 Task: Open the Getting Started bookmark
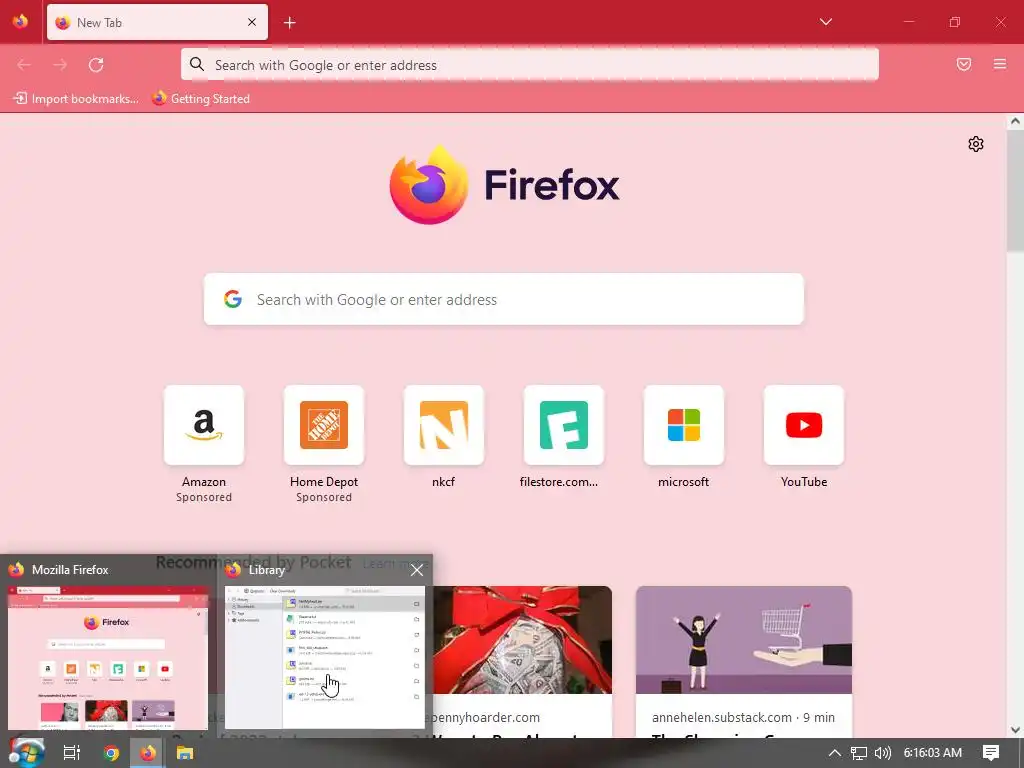click(201, 99)
